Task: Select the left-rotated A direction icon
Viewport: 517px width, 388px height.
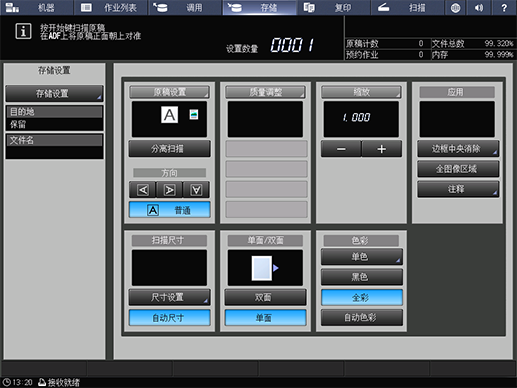Action: coord(143,190)
